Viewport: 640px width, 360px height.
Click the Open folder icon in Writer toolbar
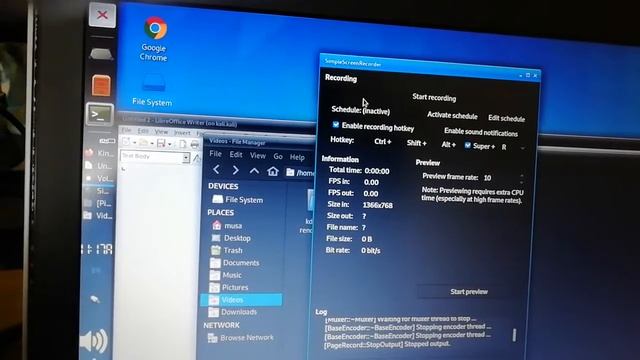143,142
